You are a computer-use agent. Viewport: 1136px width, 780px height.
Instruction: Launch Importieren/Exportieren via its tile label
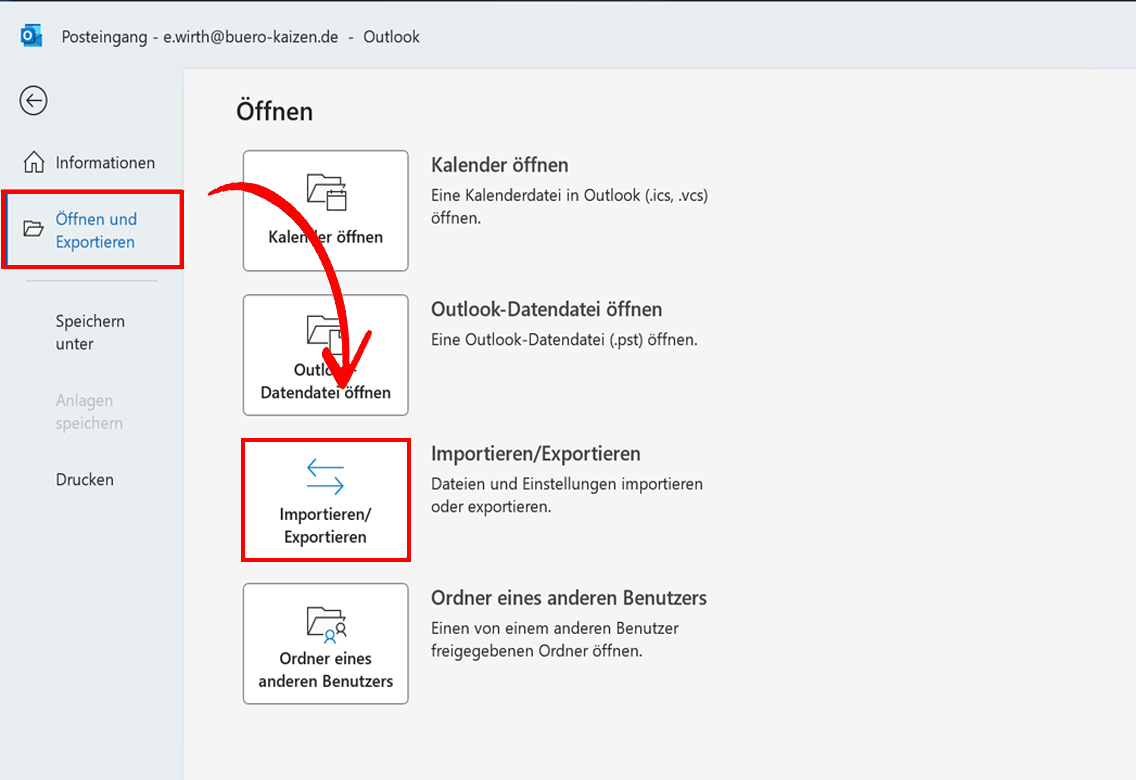pos(325,525)
